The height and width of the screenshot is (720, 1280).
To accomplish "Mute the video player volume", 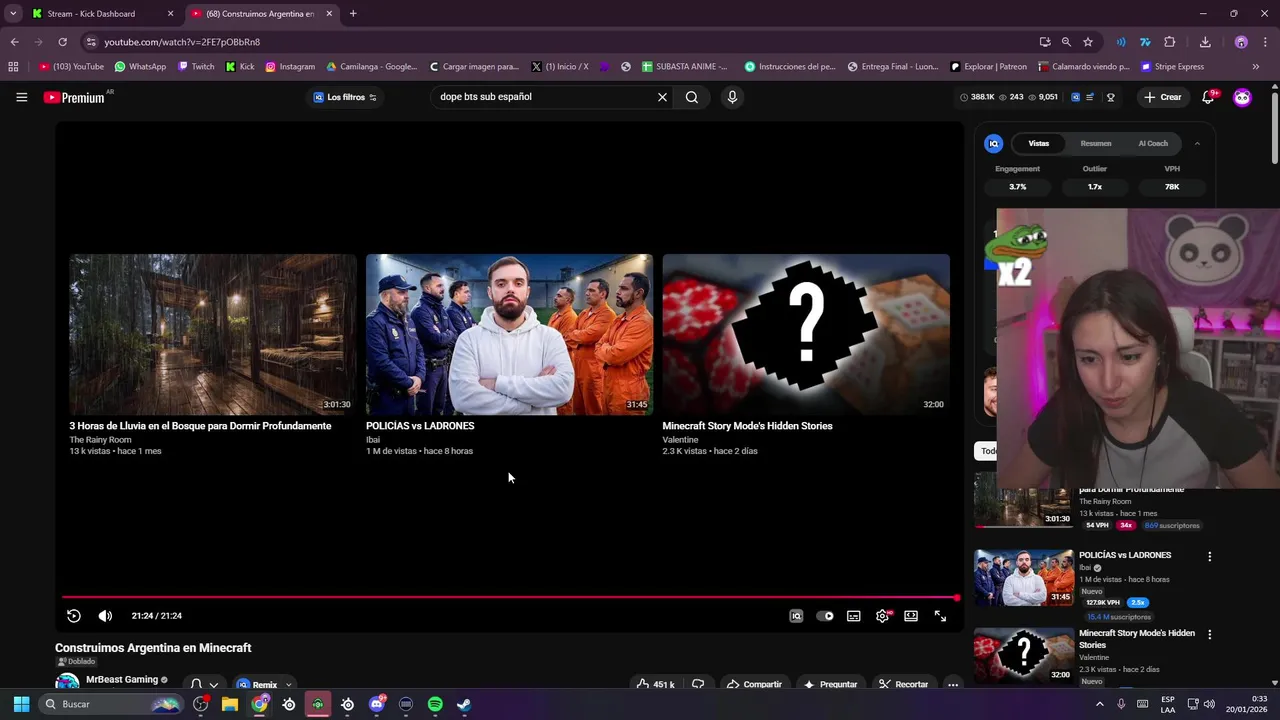I will click(x=105, y=616).
